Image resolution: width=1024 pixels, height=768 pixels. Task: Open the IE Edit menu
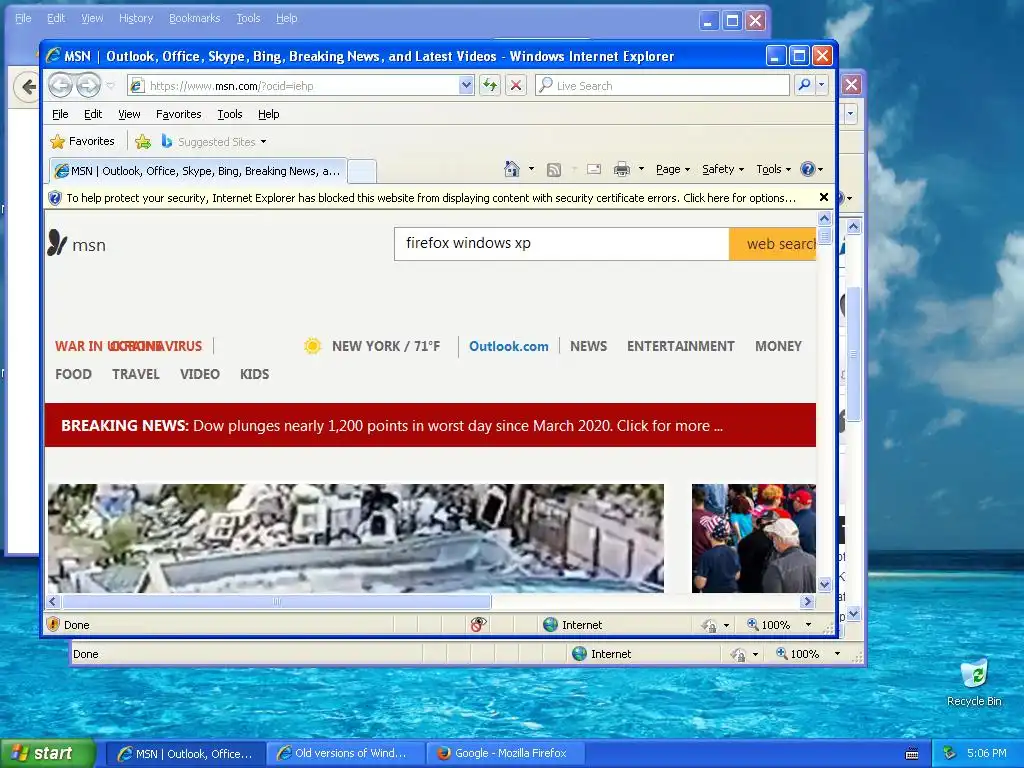93,114
